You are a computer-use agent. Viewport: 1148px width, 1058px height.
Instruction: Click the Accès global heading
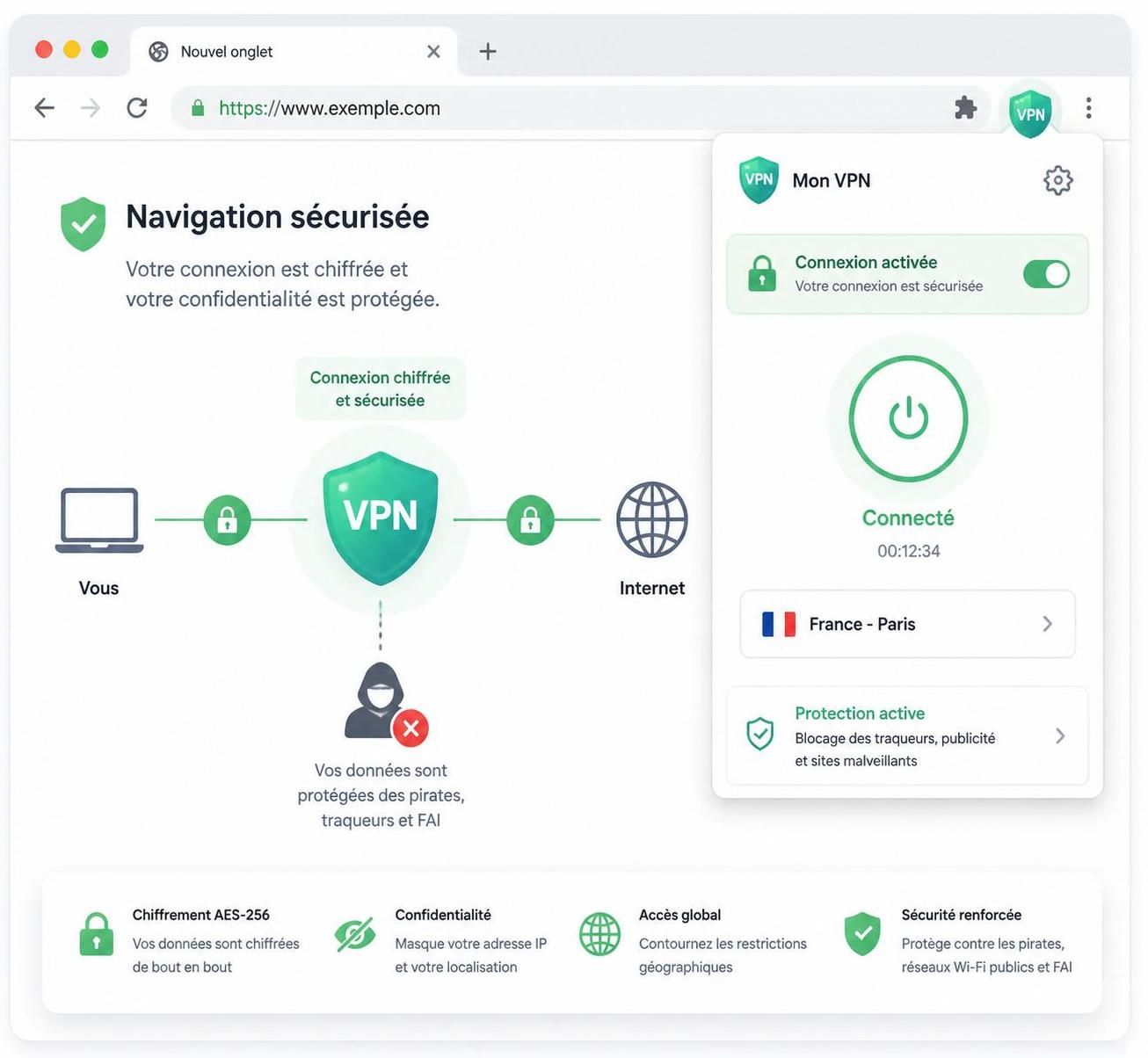point(679,915)
